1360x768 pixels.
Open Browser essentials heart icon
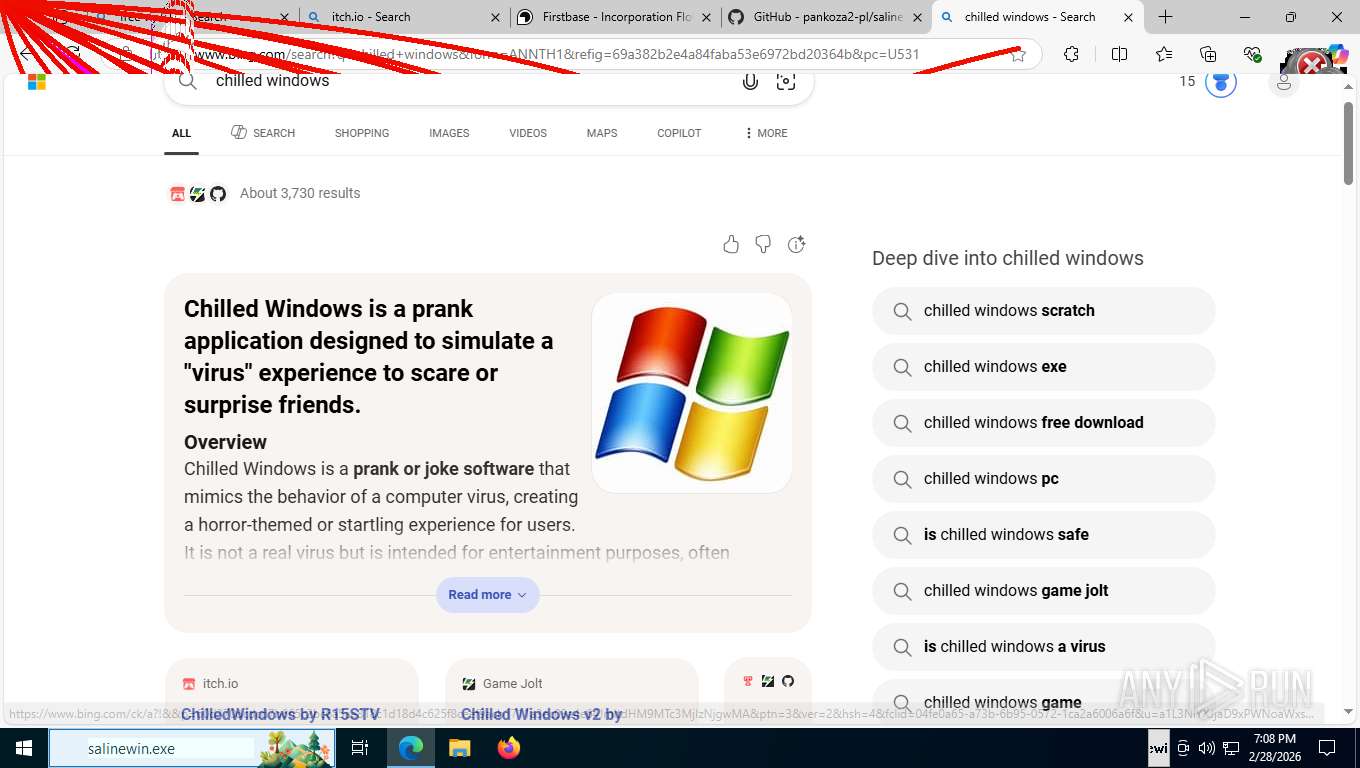[x=1252, y=55]
